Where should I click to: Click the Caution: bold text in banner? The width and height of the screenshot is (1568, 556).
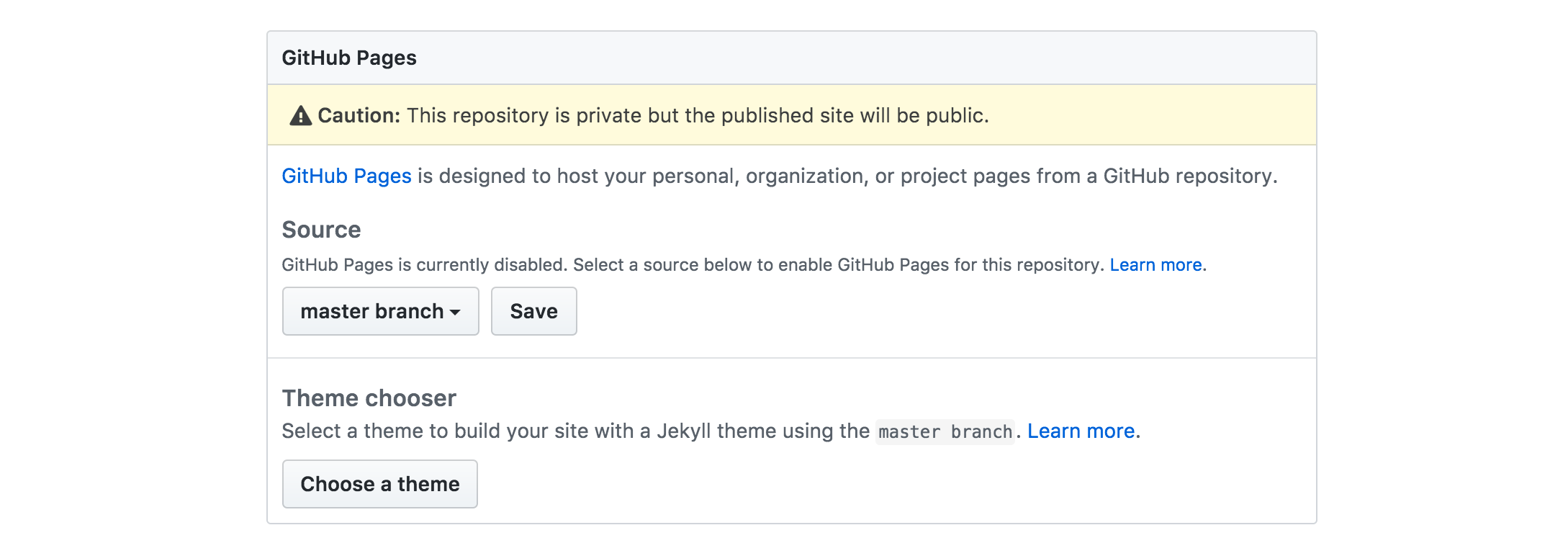pyautogui.click(x=359, y=115)
